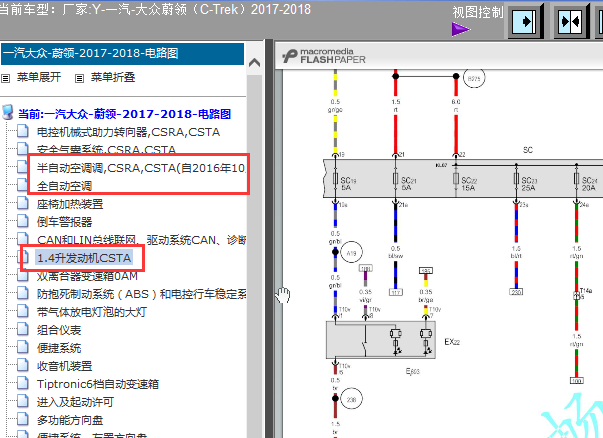Select 1.4升发动机CSTA entry
Image resolution: width=603 pixels, height=438 pixels.
click(x=84, y=258)
